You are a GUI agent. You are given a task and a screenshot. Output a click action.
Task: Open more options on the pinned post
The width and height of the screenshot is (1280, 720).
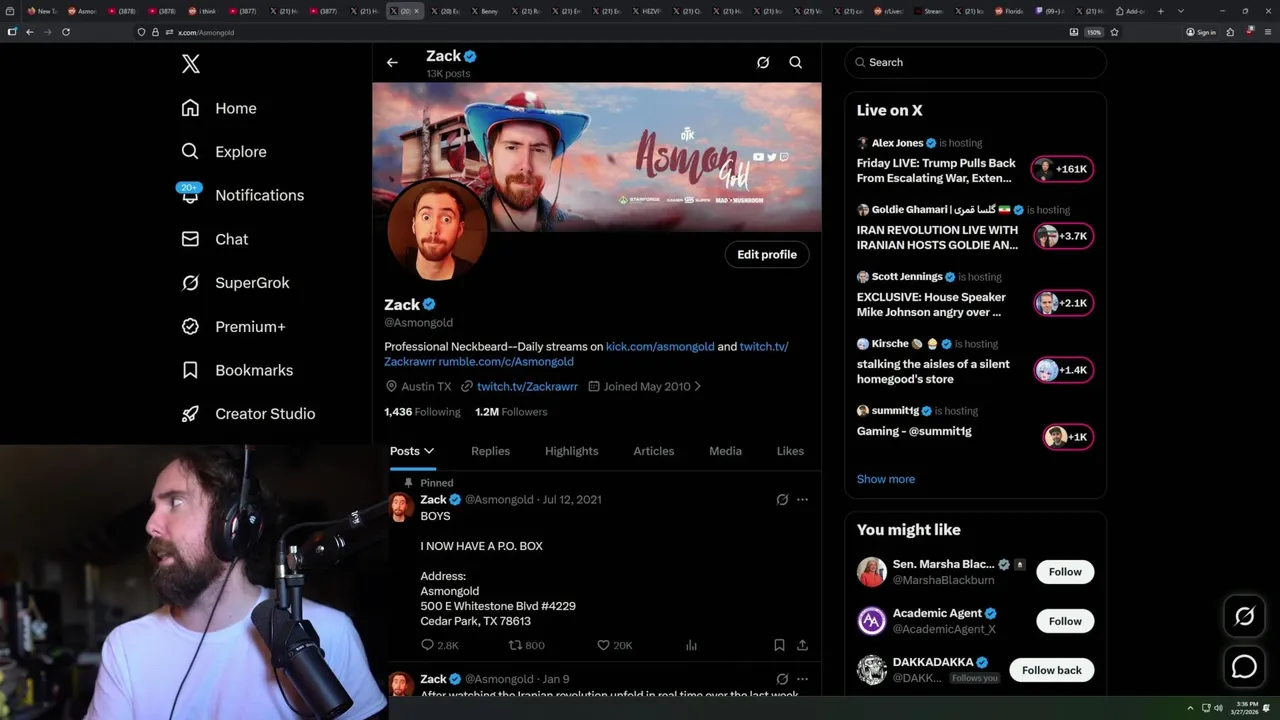pos(802,499)
